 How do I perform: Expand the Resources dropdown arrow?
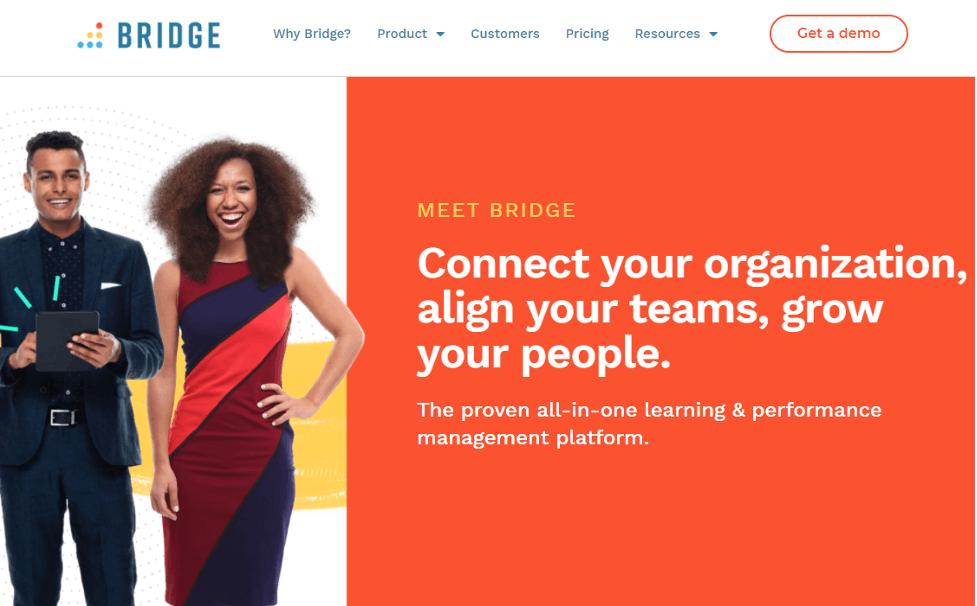coord(713,34)
